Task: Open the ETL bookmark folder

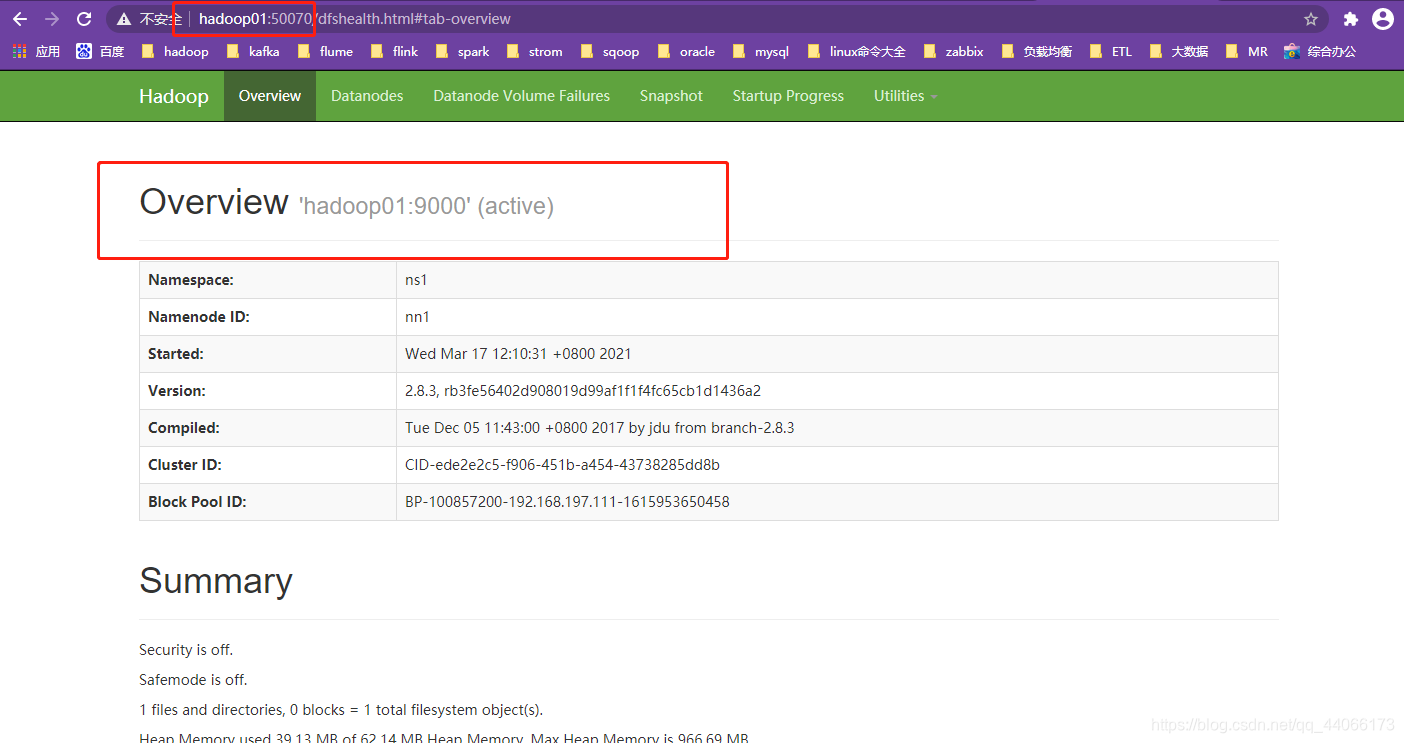Action: click(1111, 51)
